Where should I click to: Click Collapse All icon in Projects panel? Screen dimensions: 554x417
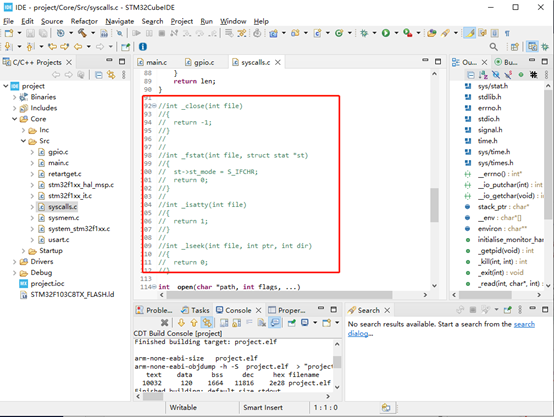99,75
